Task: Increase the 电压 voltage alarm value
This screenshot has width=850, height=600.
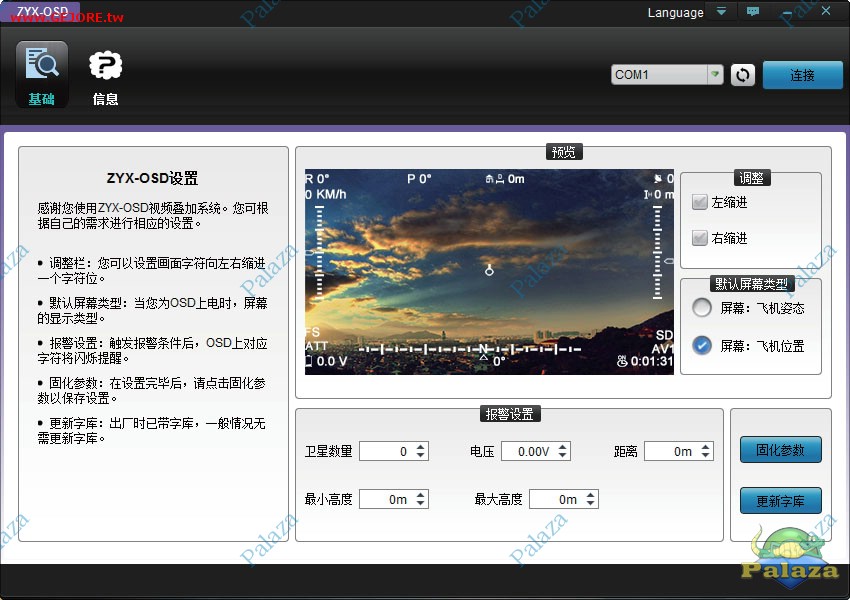Action: [563, 447]
